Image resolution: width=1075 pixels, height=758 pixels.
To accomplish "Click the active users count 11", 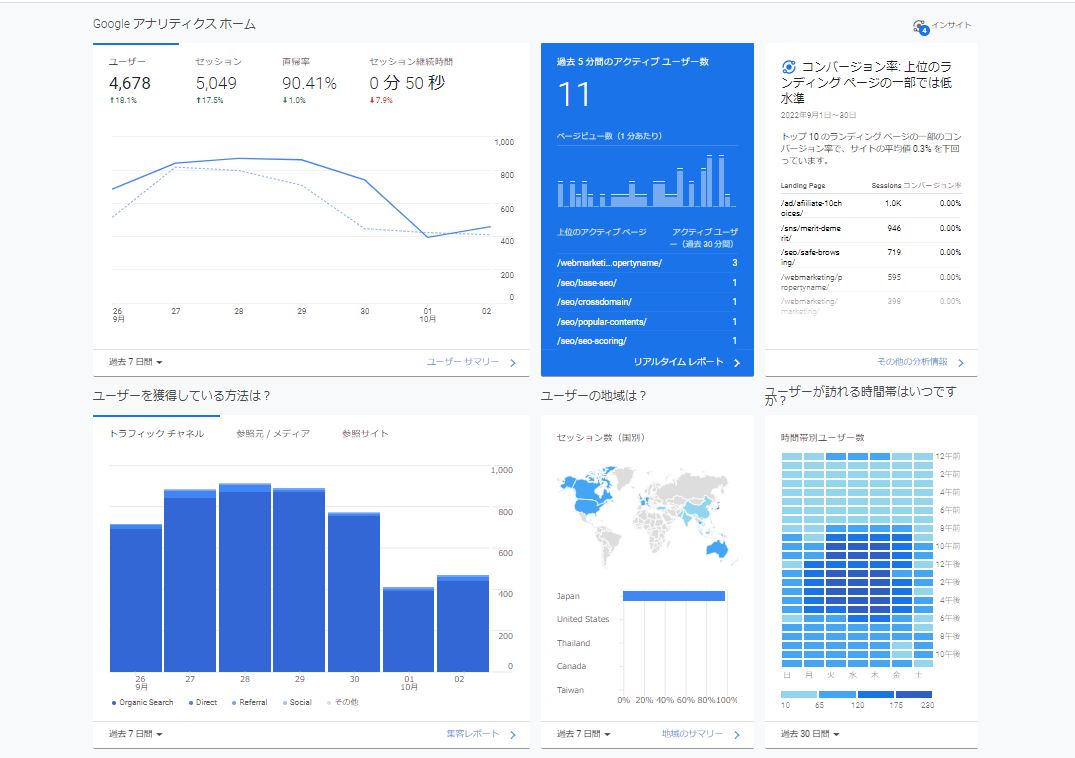I will [575, 95].
